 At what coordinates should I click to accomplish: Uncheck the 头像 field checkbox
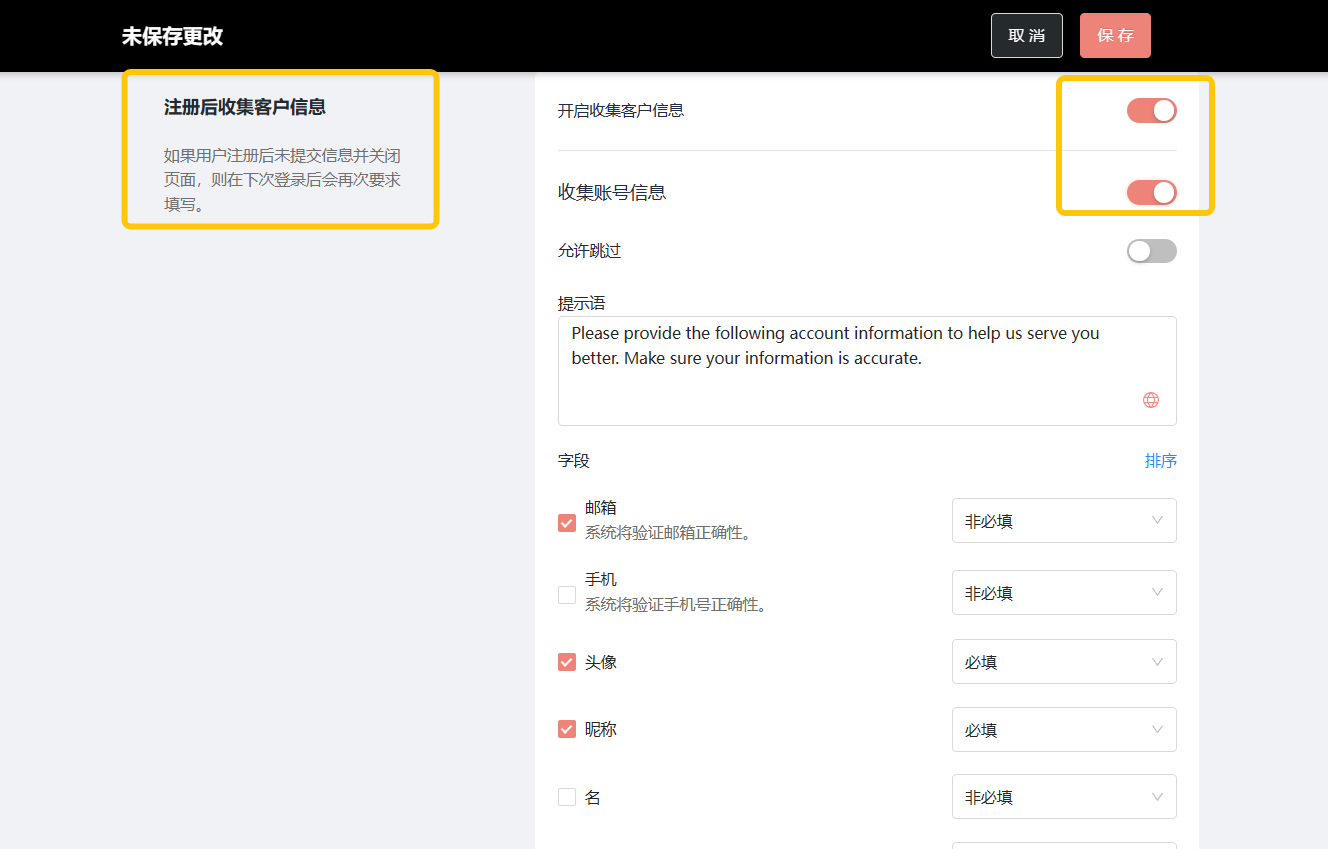tap(567, 662)
